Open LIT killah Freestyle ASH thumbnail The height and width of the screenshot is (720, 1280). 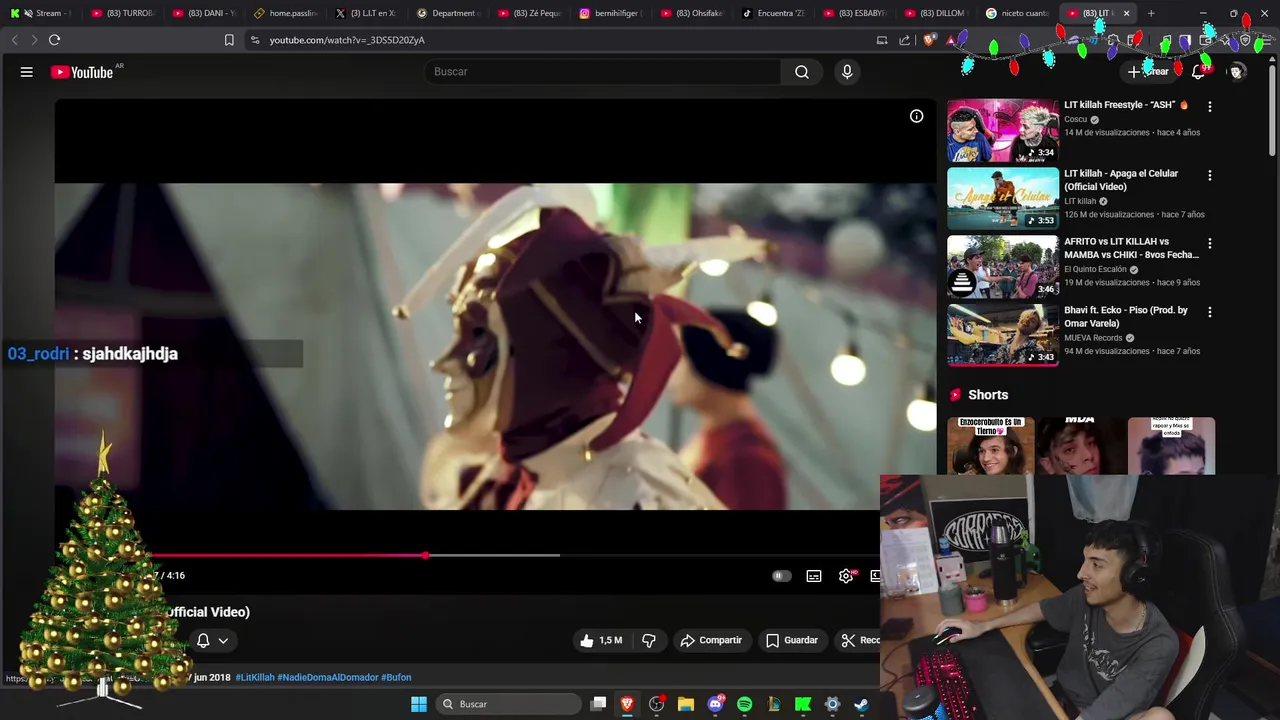[1002, 130]
